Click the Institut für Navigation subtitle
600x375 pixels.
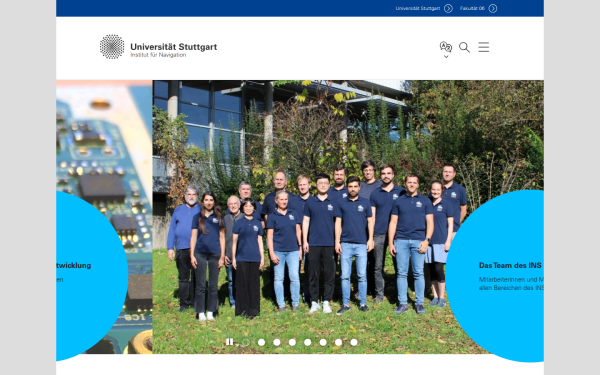(158, 55)
